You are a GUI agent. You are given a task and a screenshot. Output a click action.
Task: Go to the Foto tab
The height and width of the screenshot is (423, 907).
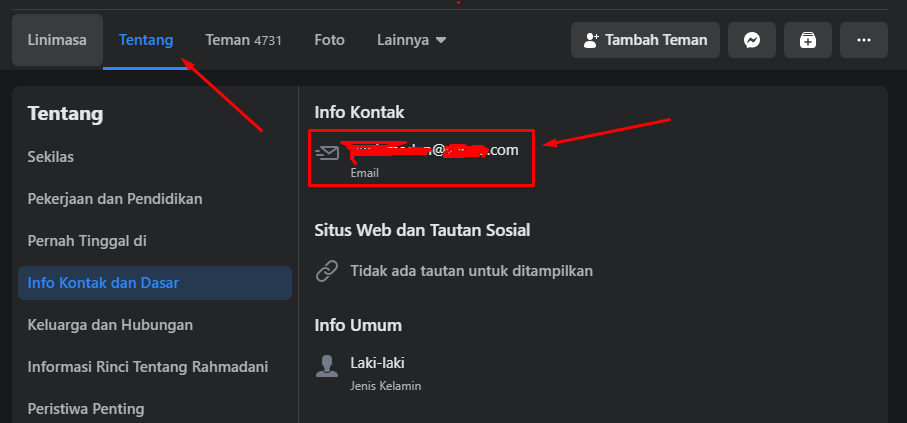pyautogui.click(x=330, y=40)
